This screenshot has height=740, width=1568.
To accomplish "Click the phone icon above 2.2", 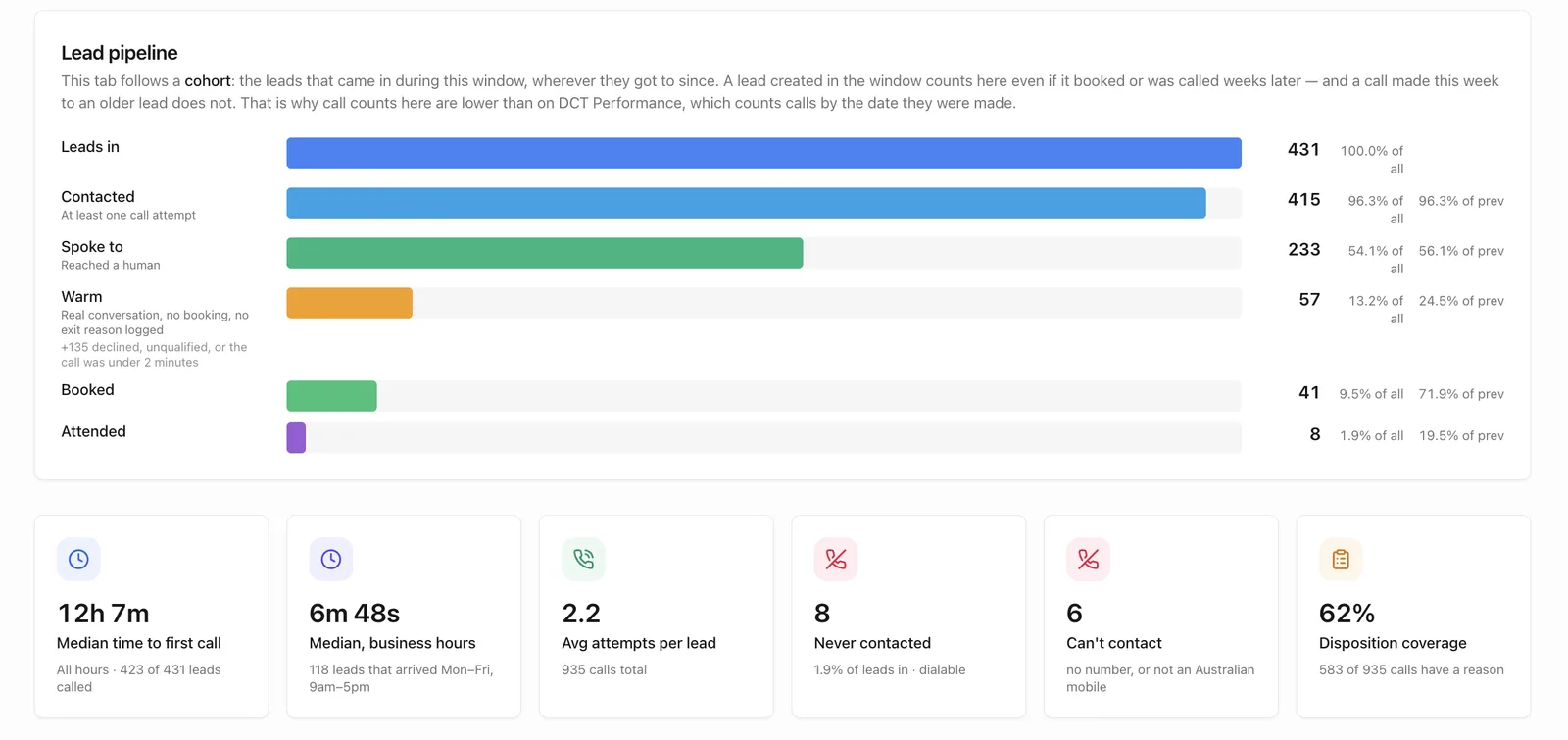I will pos(583,559).
